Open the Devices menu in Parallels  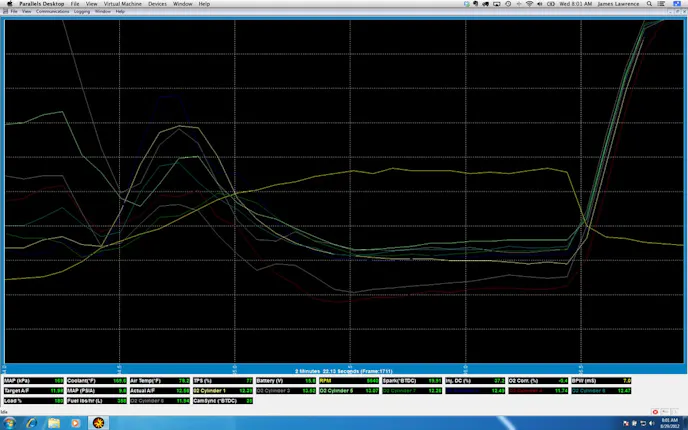click(x=157, y=4)
